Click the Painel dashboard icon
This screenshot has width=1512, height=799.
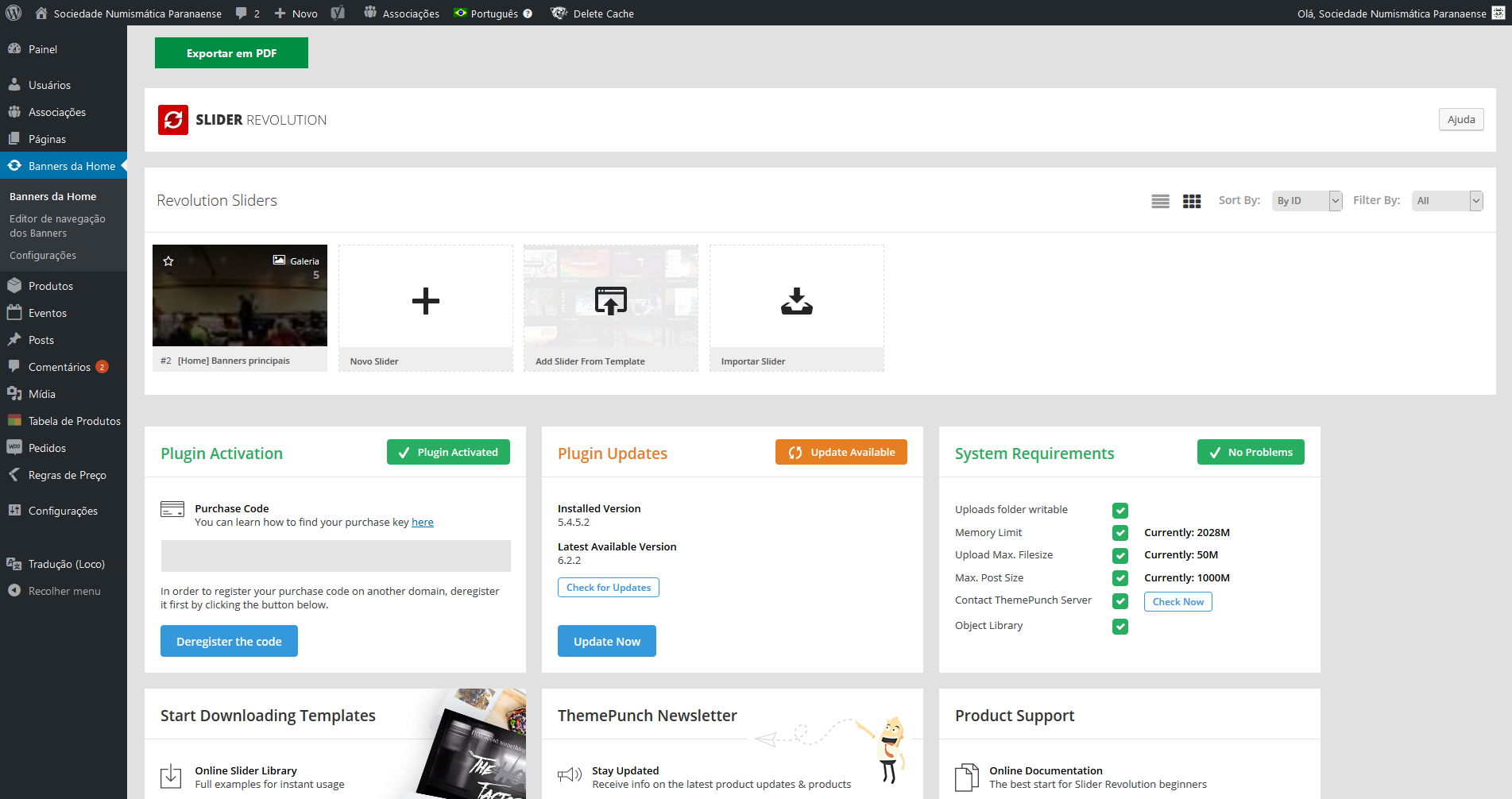click(14, 48)
